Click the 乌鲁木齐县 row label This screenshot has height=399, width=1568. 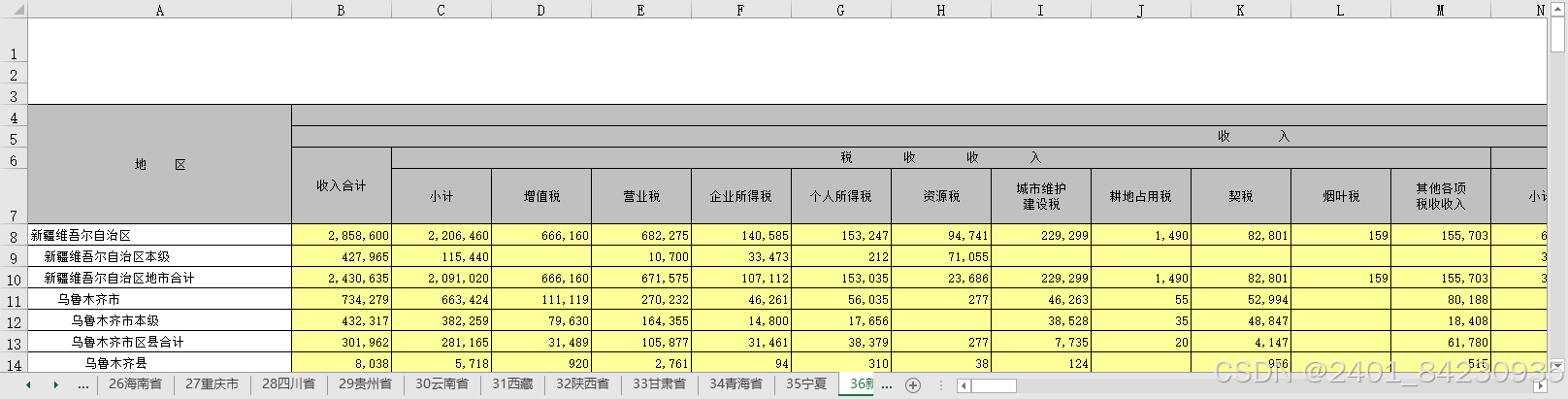point(159,363)
